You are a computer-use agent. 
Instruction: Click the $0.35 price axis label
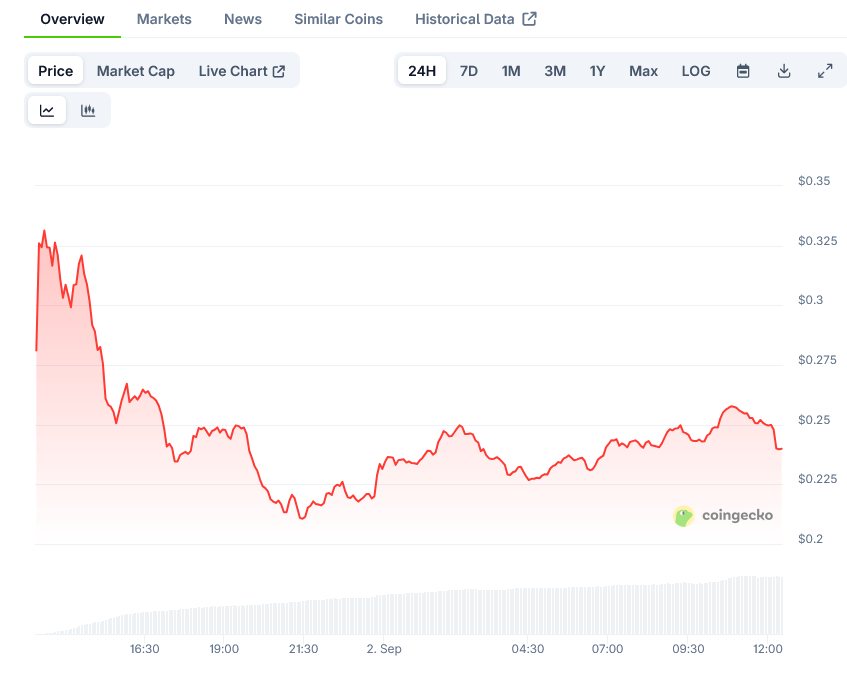point(814,181)
